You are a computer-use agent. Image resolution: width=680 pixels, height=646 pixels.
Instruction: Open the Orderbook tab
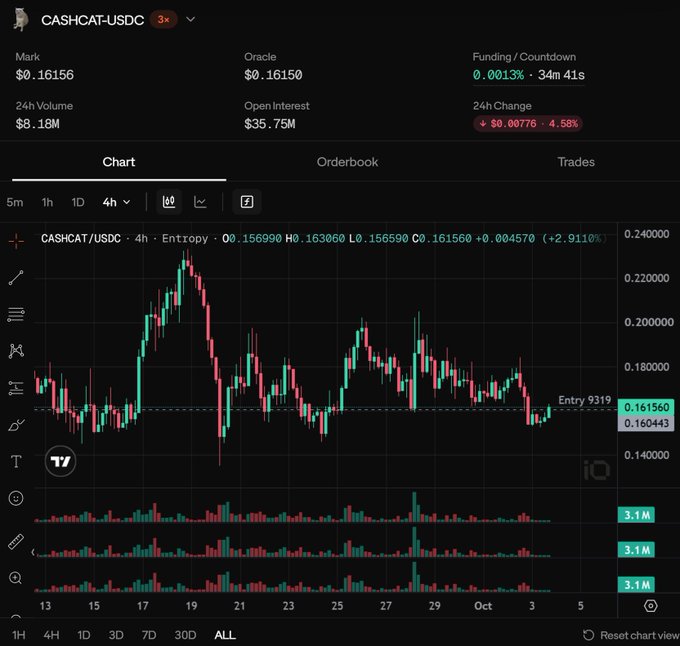click(x=347, y=162)
